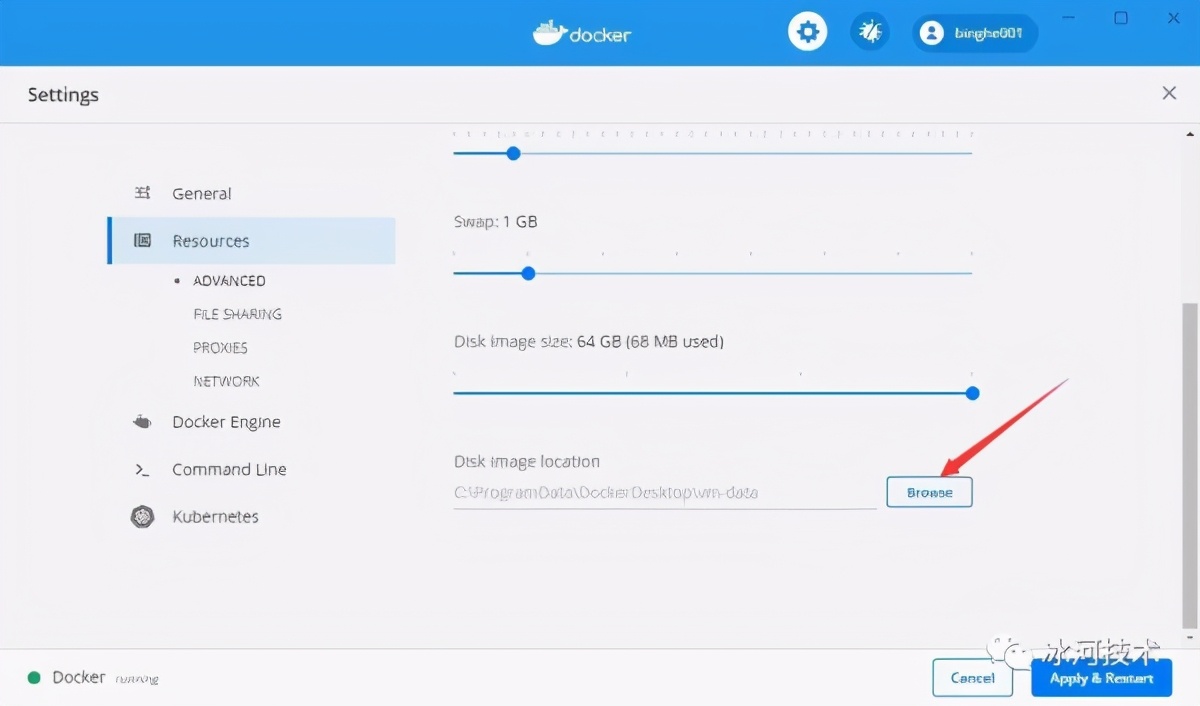The height and width of the screenshot is (706, 1200).
Task: Click the Kubernetes wheel icon
Action: [x=142, y=516]
